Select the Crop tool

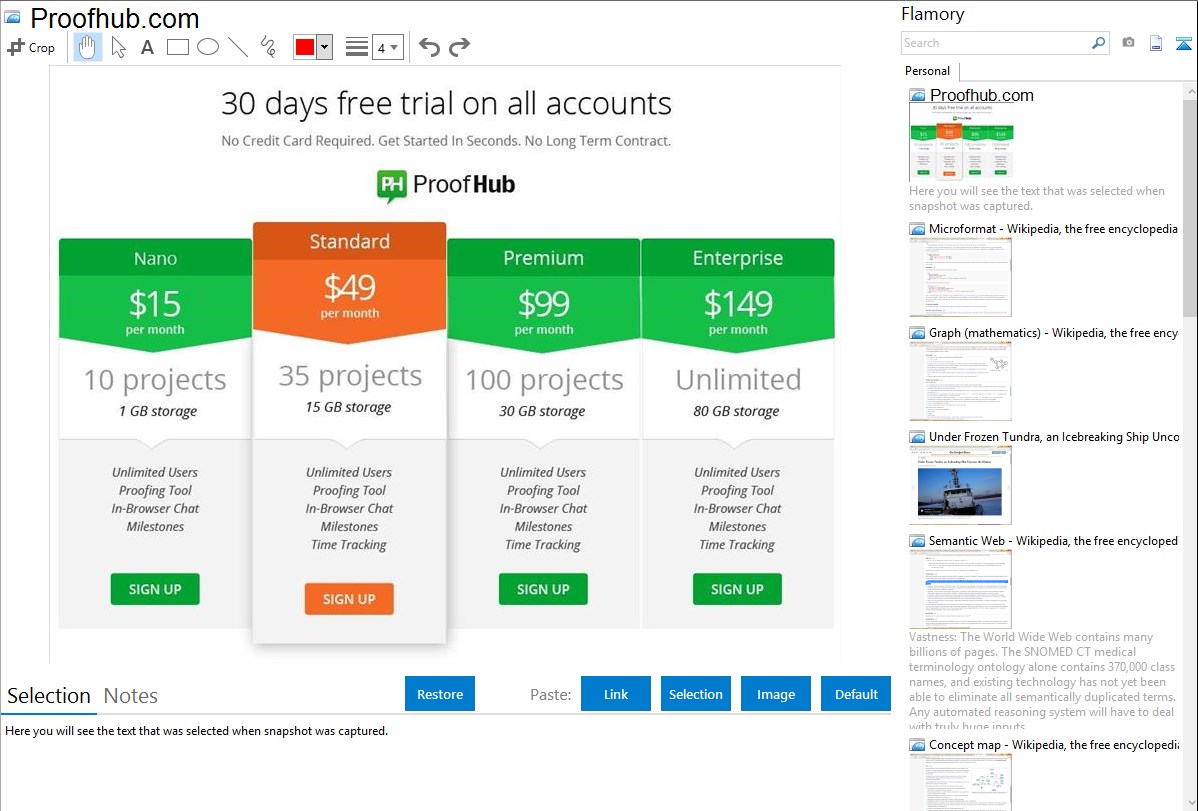pos(31,47)
